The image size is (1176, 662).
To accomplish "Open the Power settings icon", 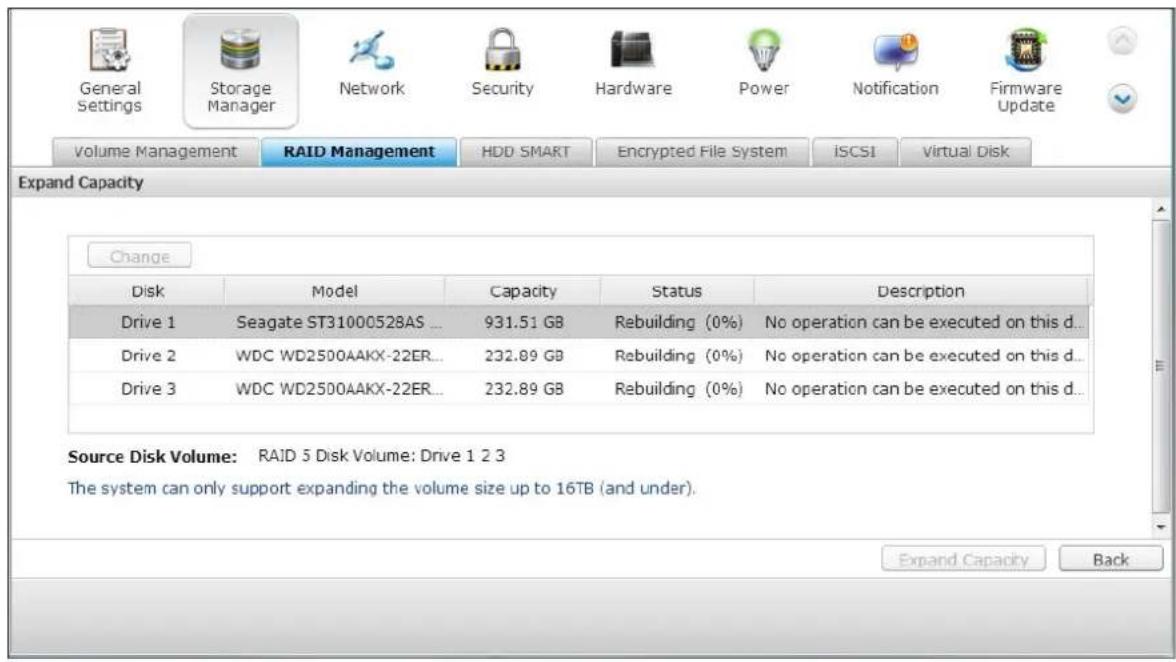I will point(764,63).
